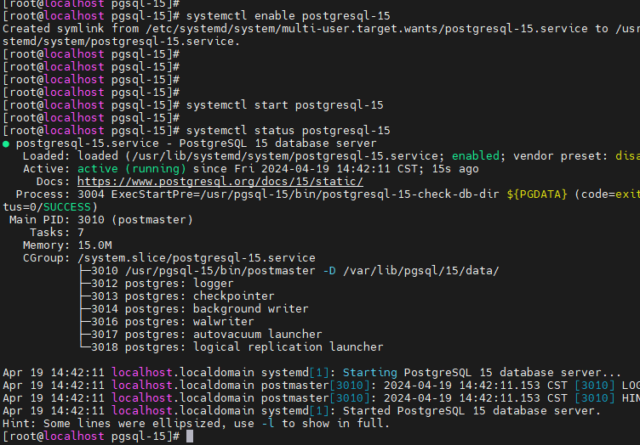Click the 'Tasks: 7' line
Viewport: 640px width, 445px height.
(x=57, y=232)
